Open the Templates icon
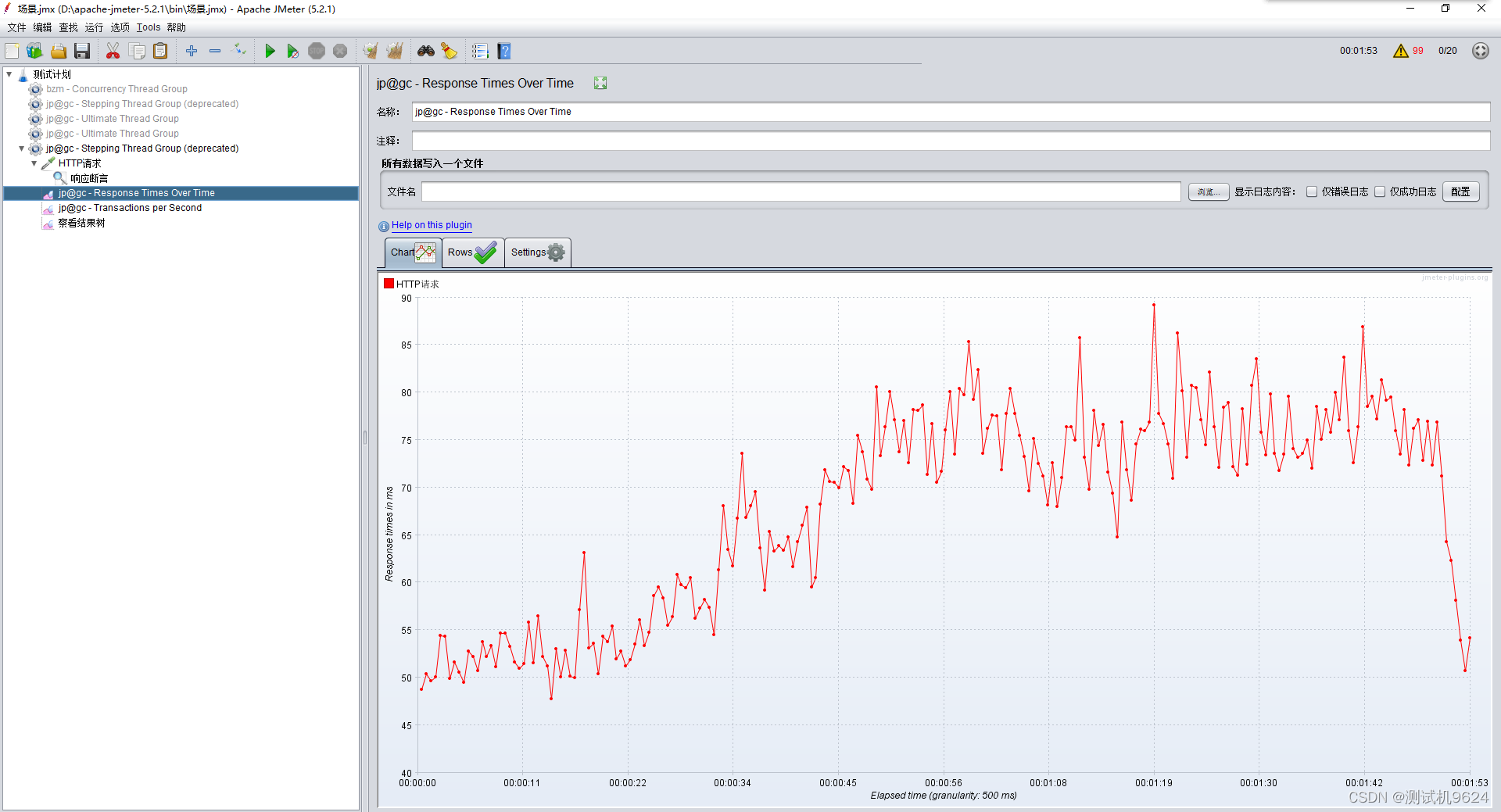Image resolution: width=1501 pixels, height=812 pixels. point(35,52)
